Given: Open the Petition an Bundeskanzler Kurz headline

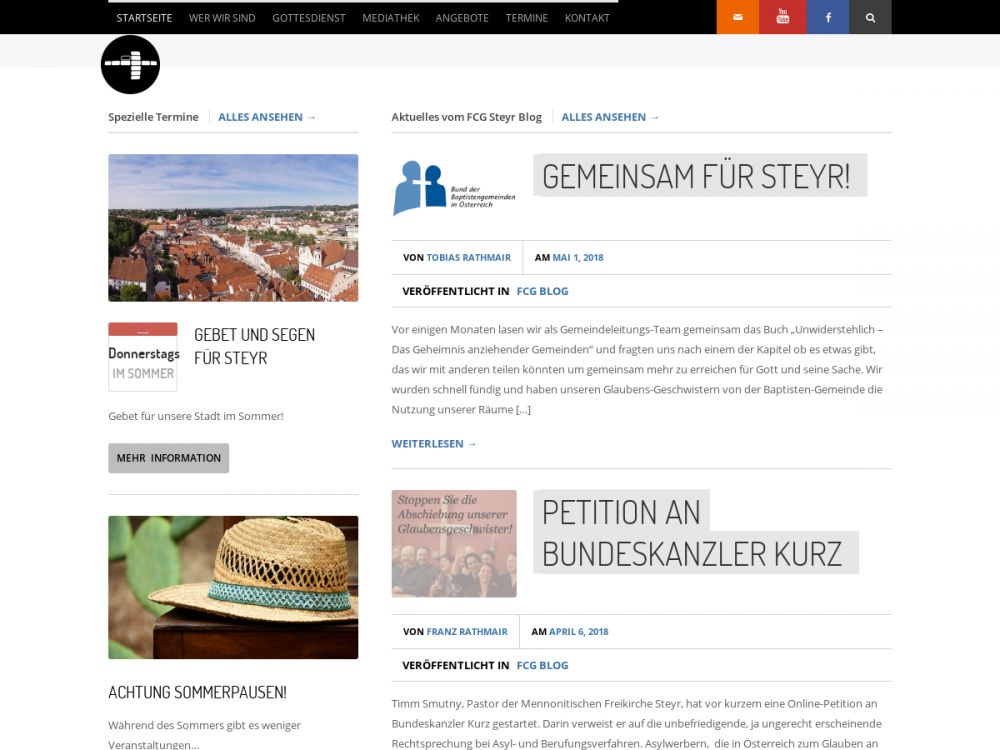Looking at the screenshot, I should tap(692, 532).
